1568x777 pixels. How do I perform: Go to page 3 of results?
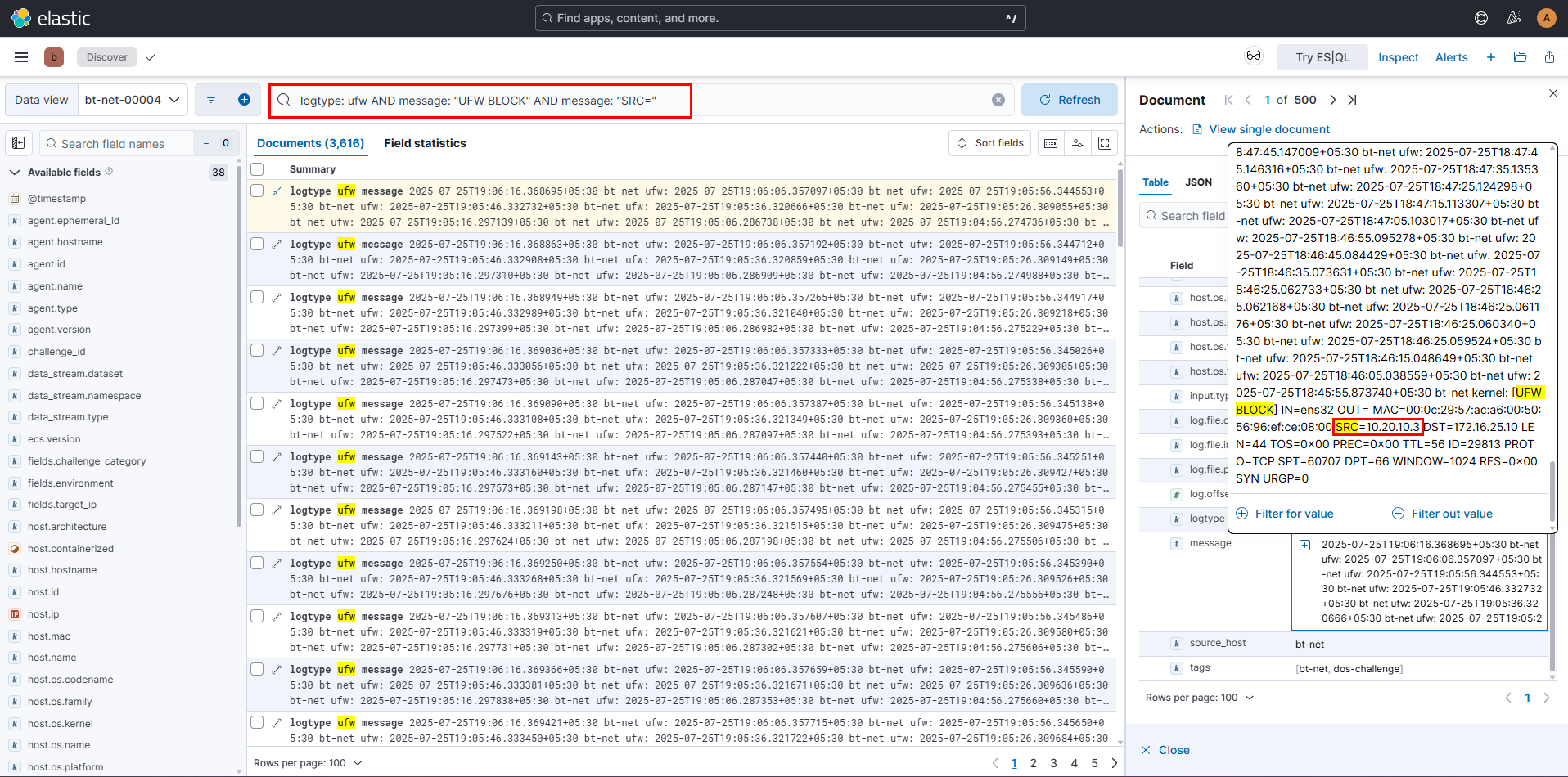(x=1054, y=763)
